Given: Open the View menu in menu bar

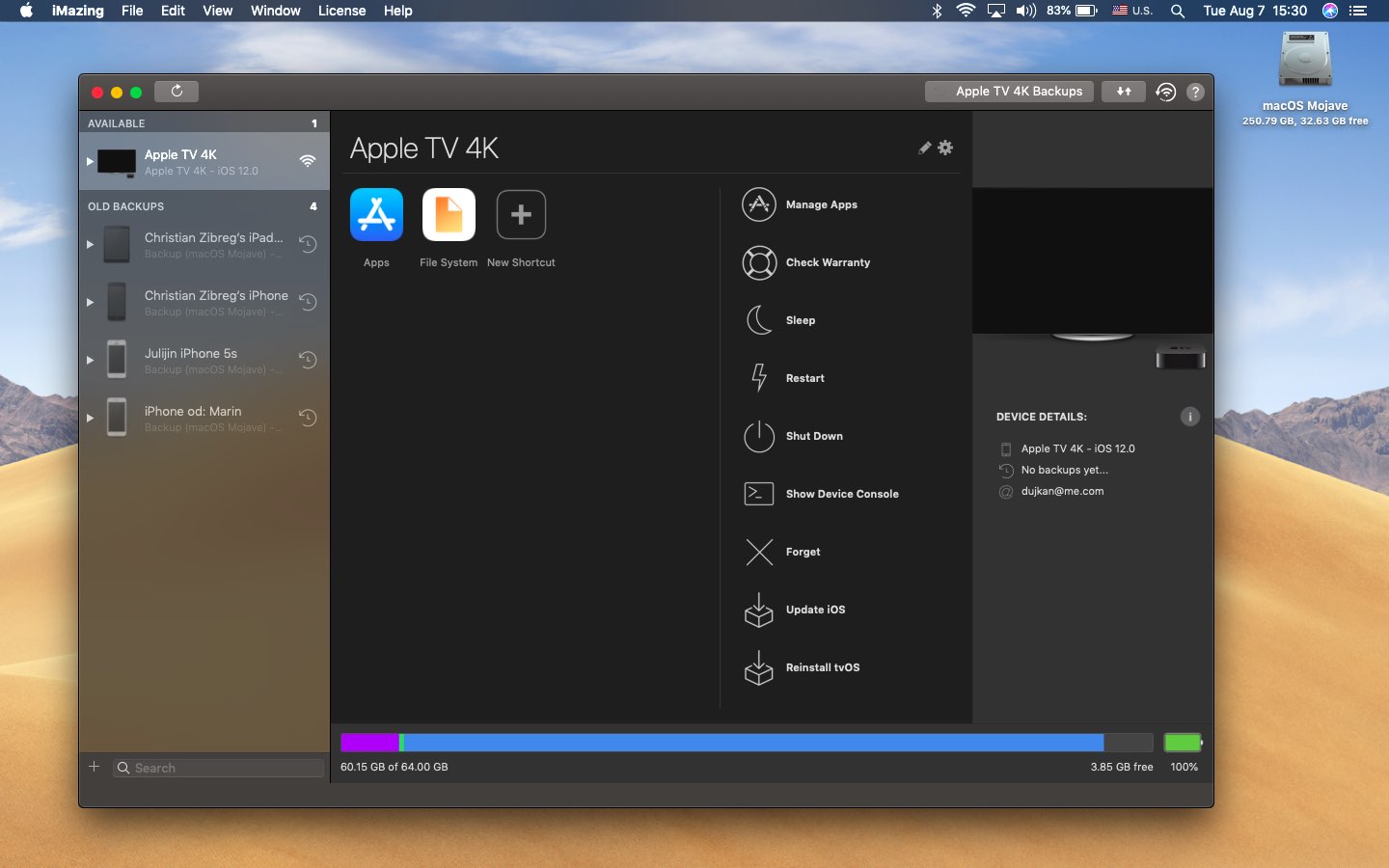Looking at the screenshot, I should (217, 11).
